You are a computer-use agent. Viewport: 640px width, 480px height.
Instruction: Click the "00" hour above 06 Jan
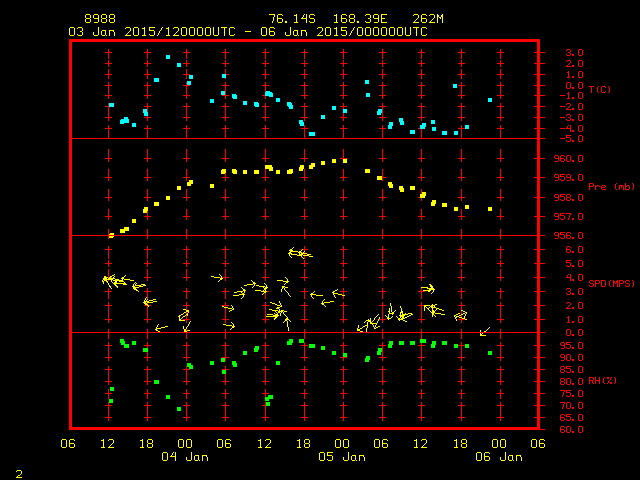499,444
